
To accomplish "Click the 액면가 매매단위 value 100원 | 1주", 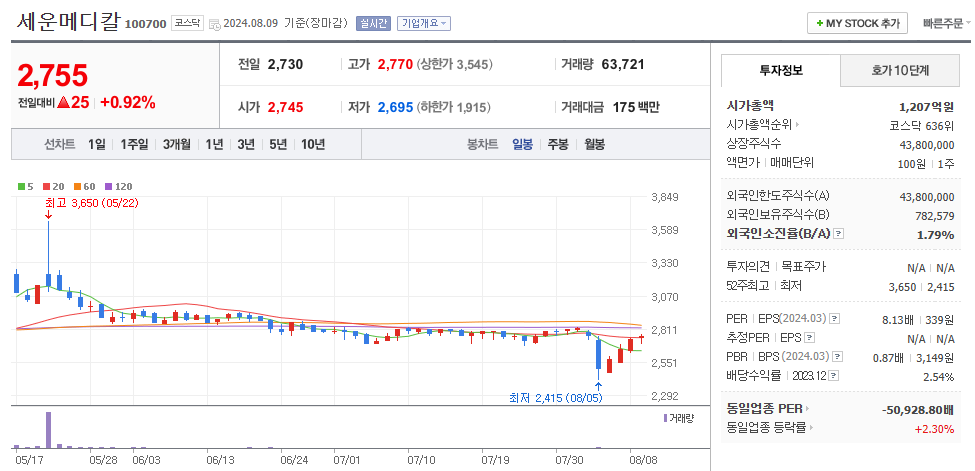I will pos(924,163).
